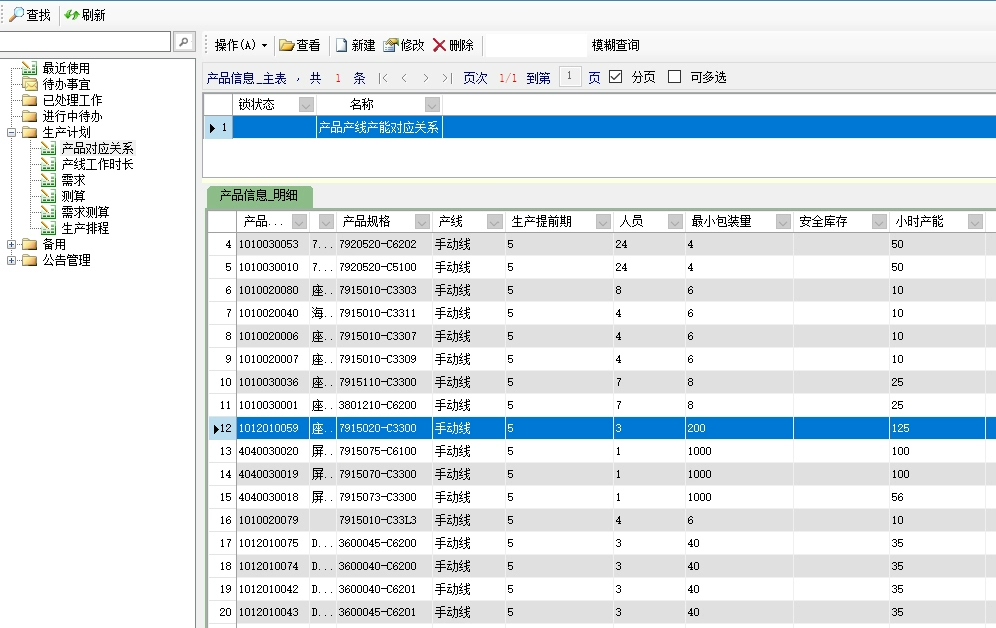Click the 查找 magnifier toolbar button
Viewport: 996px width, 628px height.
(x=30, y=15)
